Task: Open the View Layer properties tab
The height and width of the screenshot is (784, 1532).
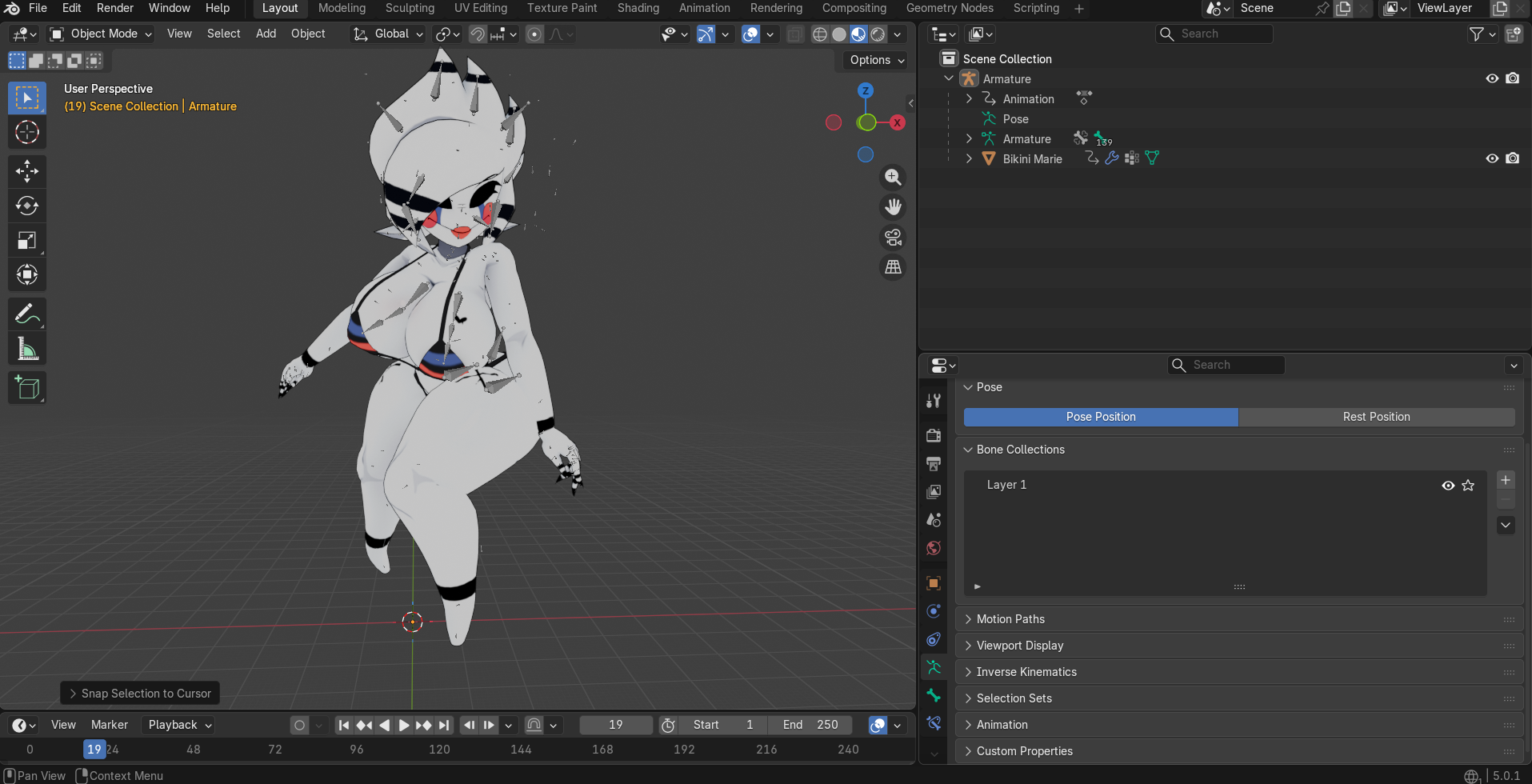Action: [934, 491]
